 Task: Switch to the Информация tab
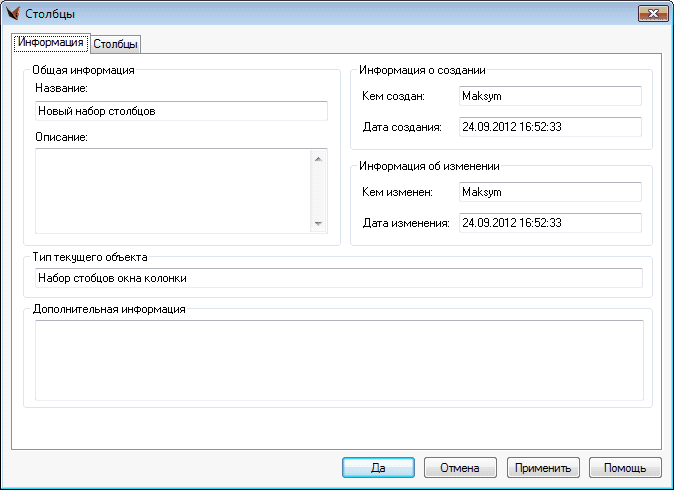coord(50,43)
